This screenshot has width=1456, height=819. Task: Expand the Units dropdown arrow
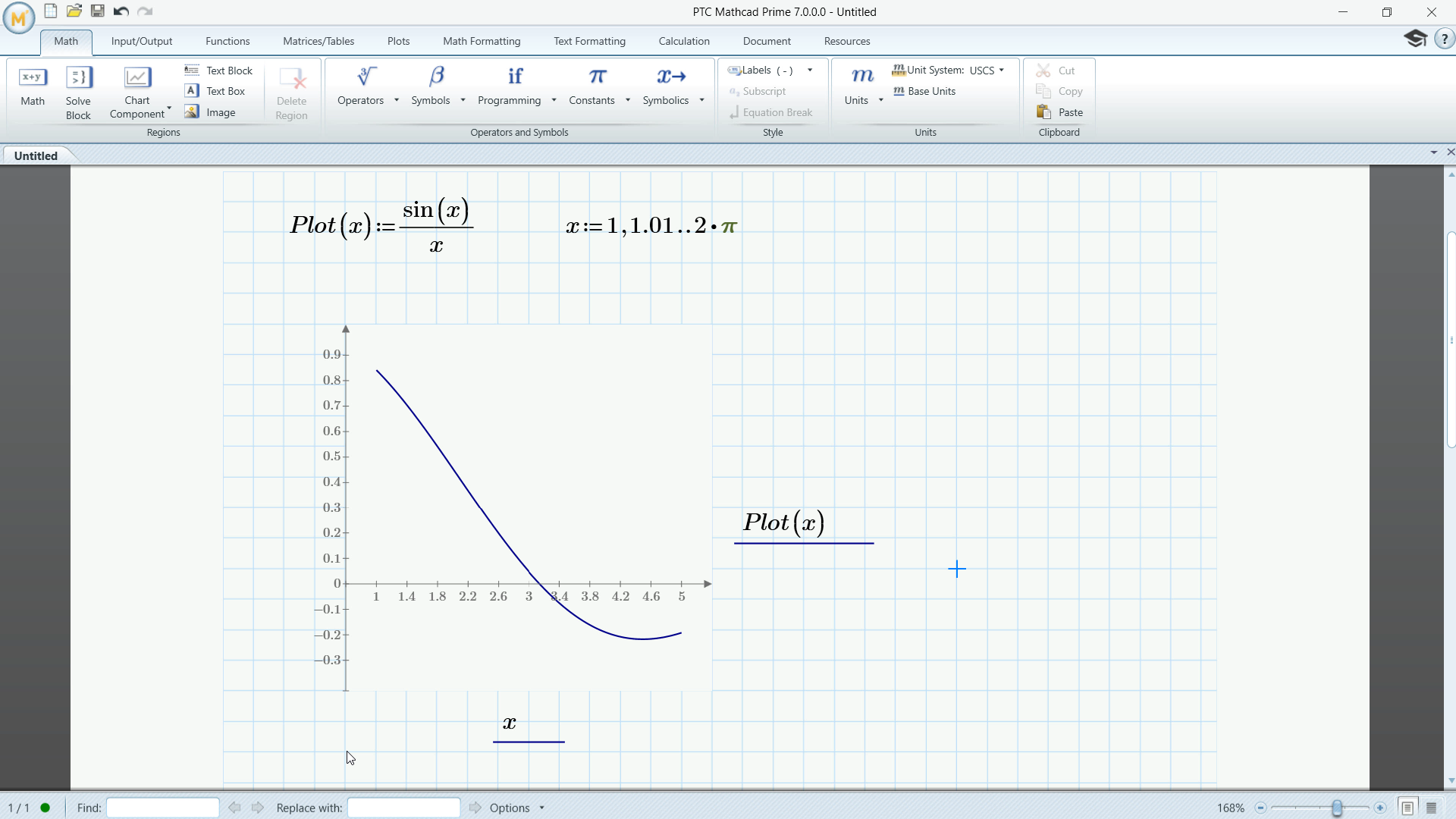881,100
